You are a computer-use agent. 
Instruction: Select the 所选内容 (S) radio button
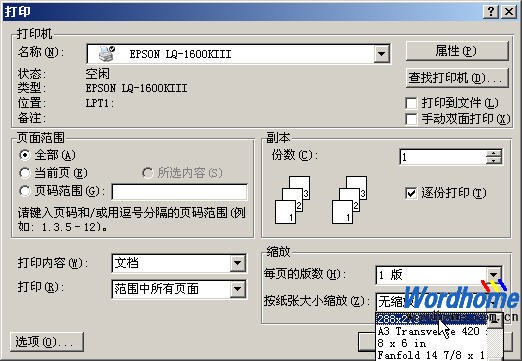(147, 173)
